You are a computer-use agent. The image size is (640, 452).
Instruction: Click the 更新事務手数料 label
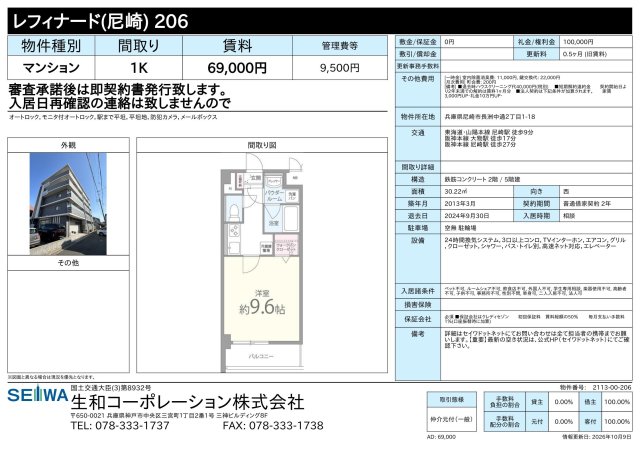tap(418, 66)
